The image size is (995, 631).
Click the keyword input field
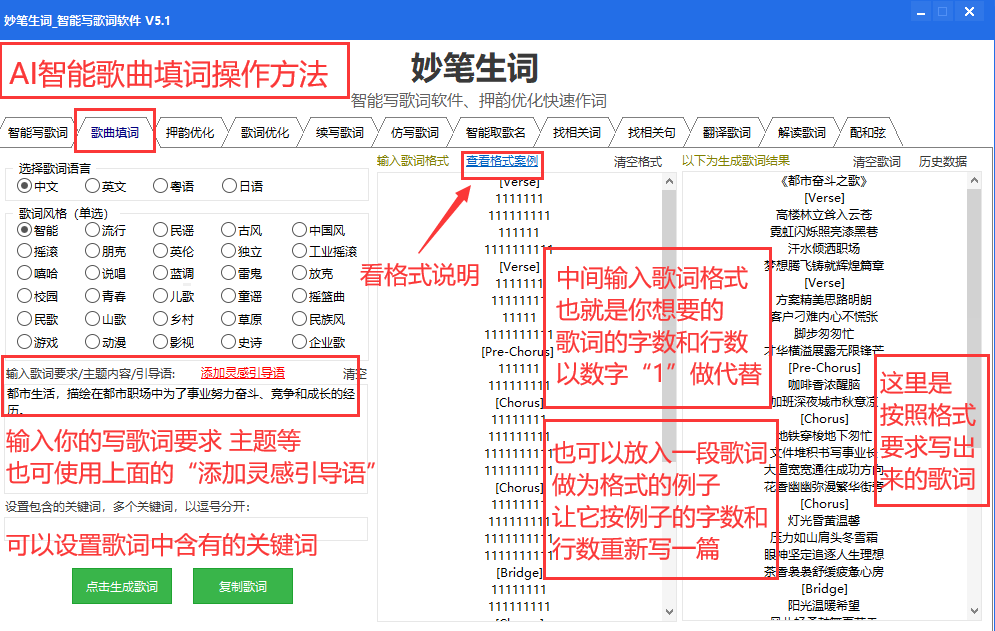pyautogui.click(x=186, y=528)
